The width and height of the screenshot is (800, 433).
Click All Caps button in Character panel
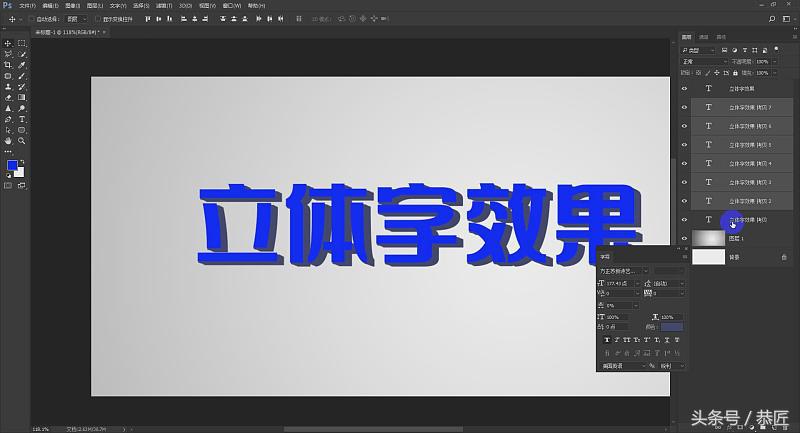click(x=627, y=340)
